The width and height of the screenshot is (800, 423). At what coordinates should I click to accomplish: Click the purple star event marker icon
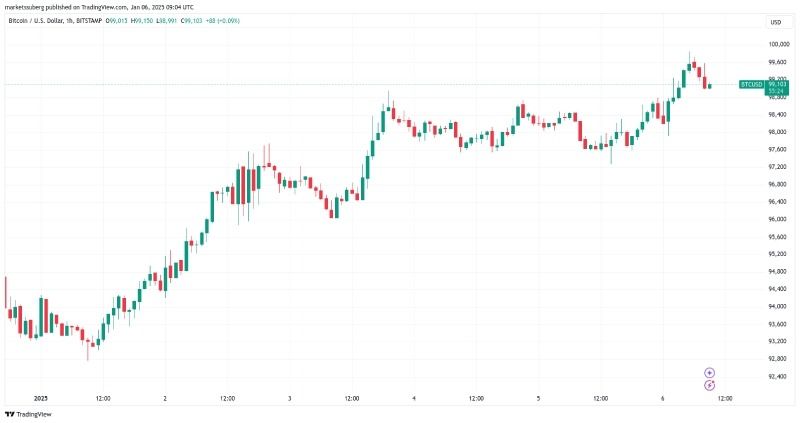click(710, 373)
